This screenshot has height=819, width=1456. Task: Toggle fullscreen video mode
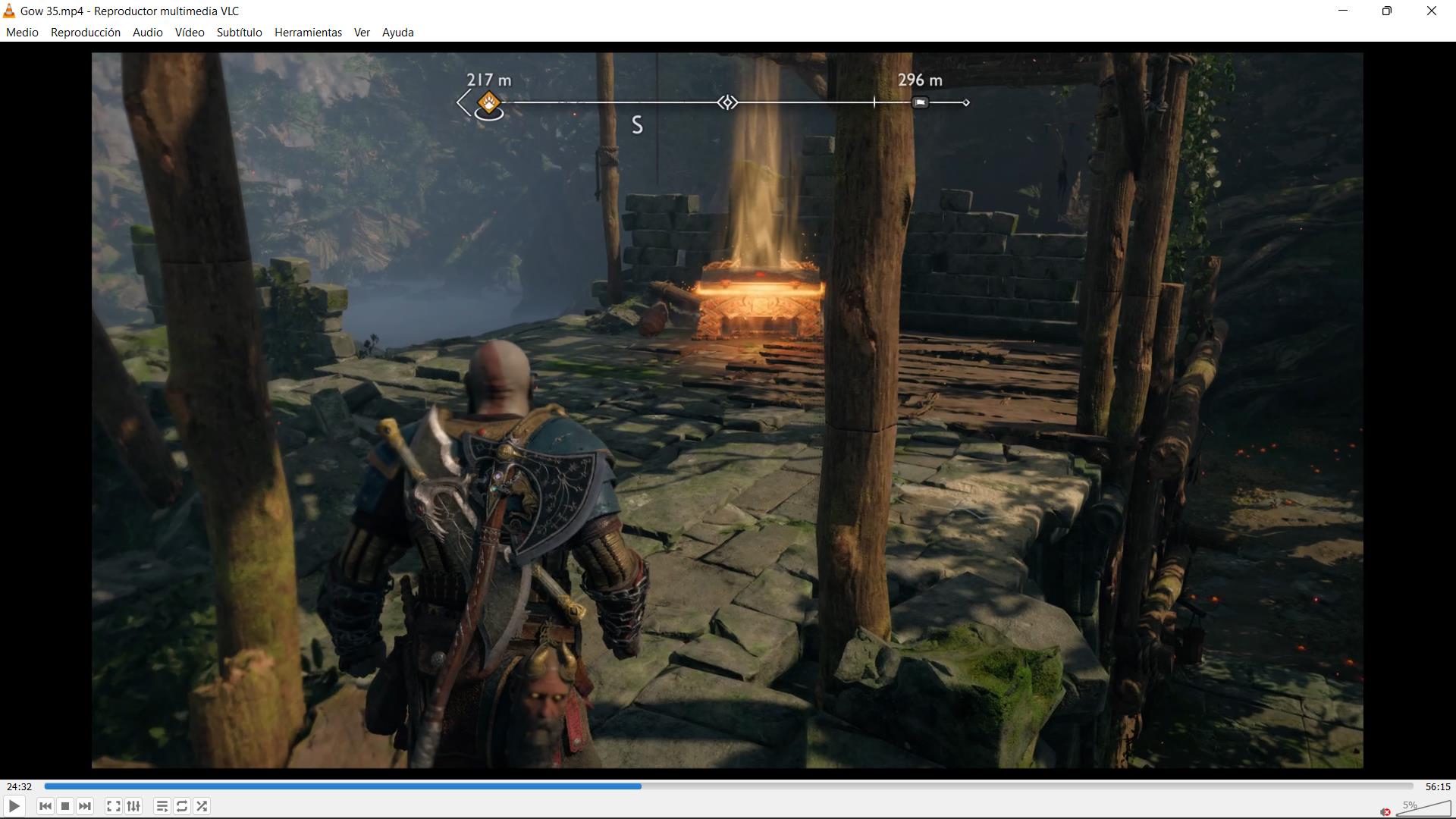[114, 806]
